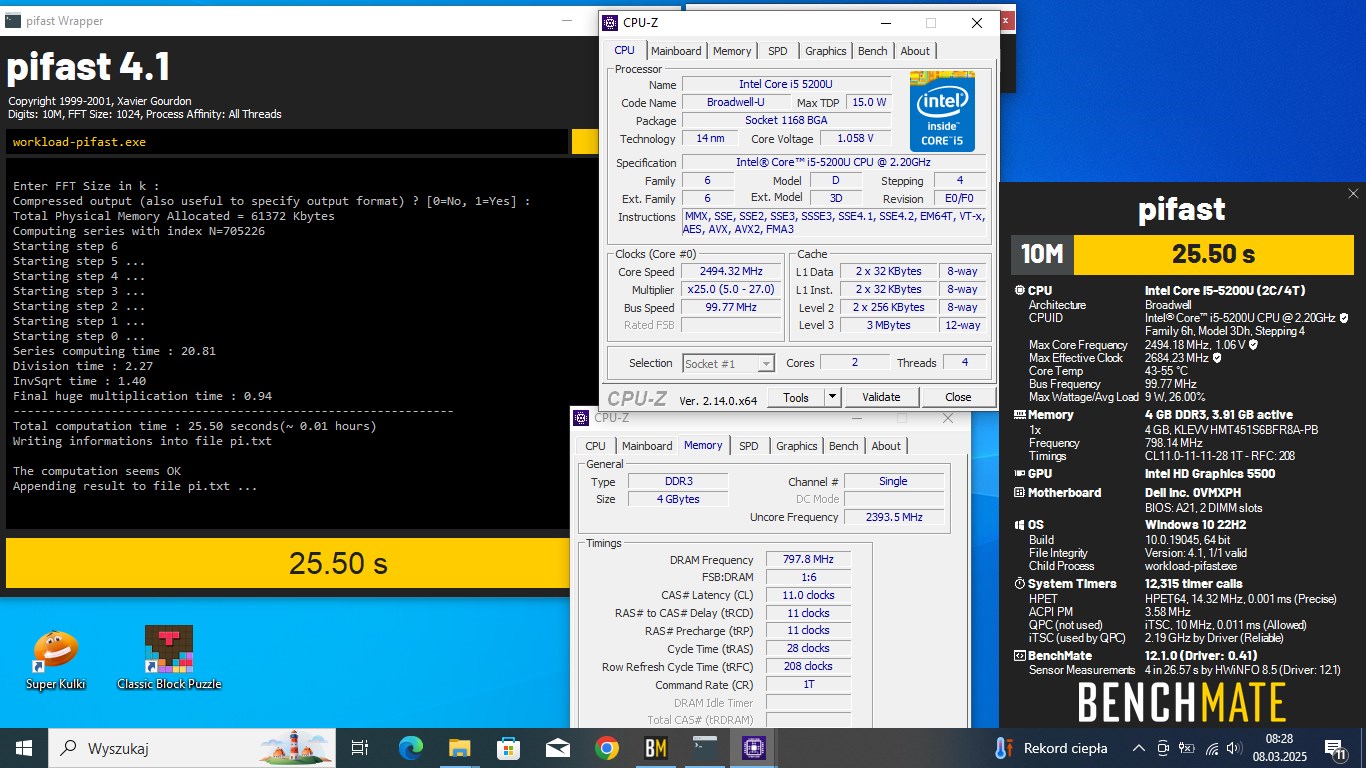
Task: Launch Microsoft Edge from the taskbar
Action: (x=411, y=747)
